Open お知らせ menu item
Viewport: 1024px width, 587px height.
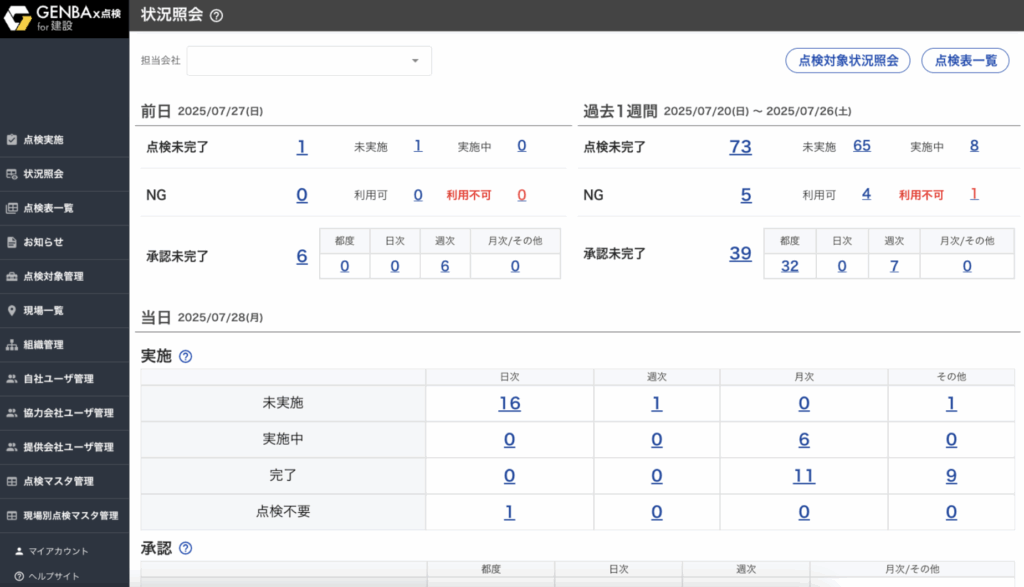tap(65, 242)
